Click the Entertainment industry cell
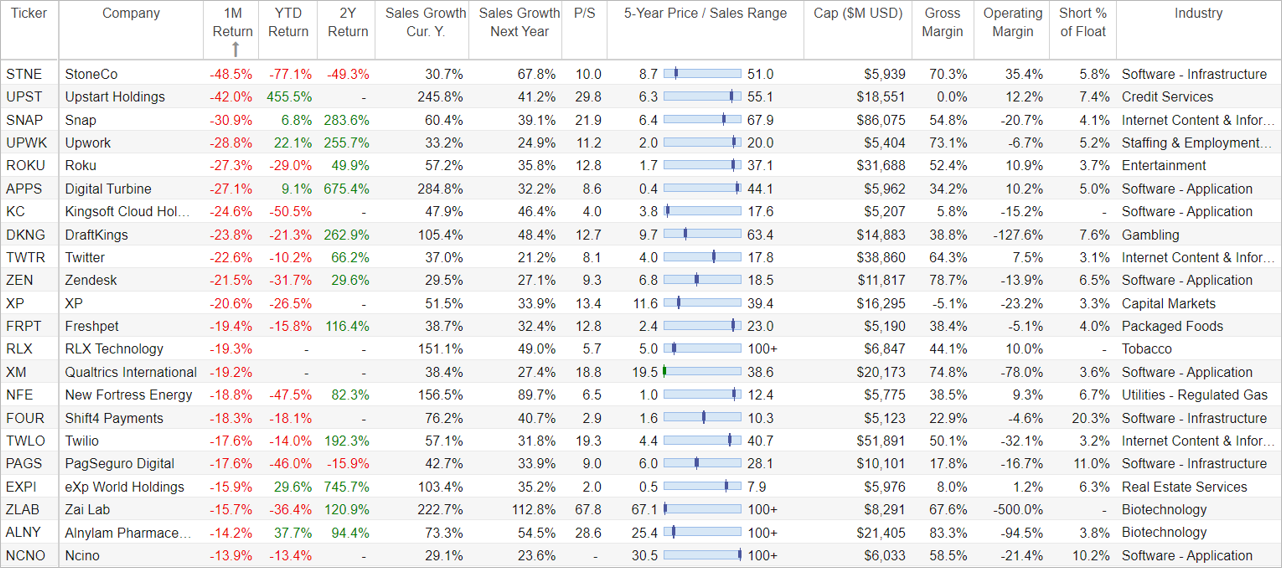The width and height of the screenshot is (1282, 568). pos(1164,166)
